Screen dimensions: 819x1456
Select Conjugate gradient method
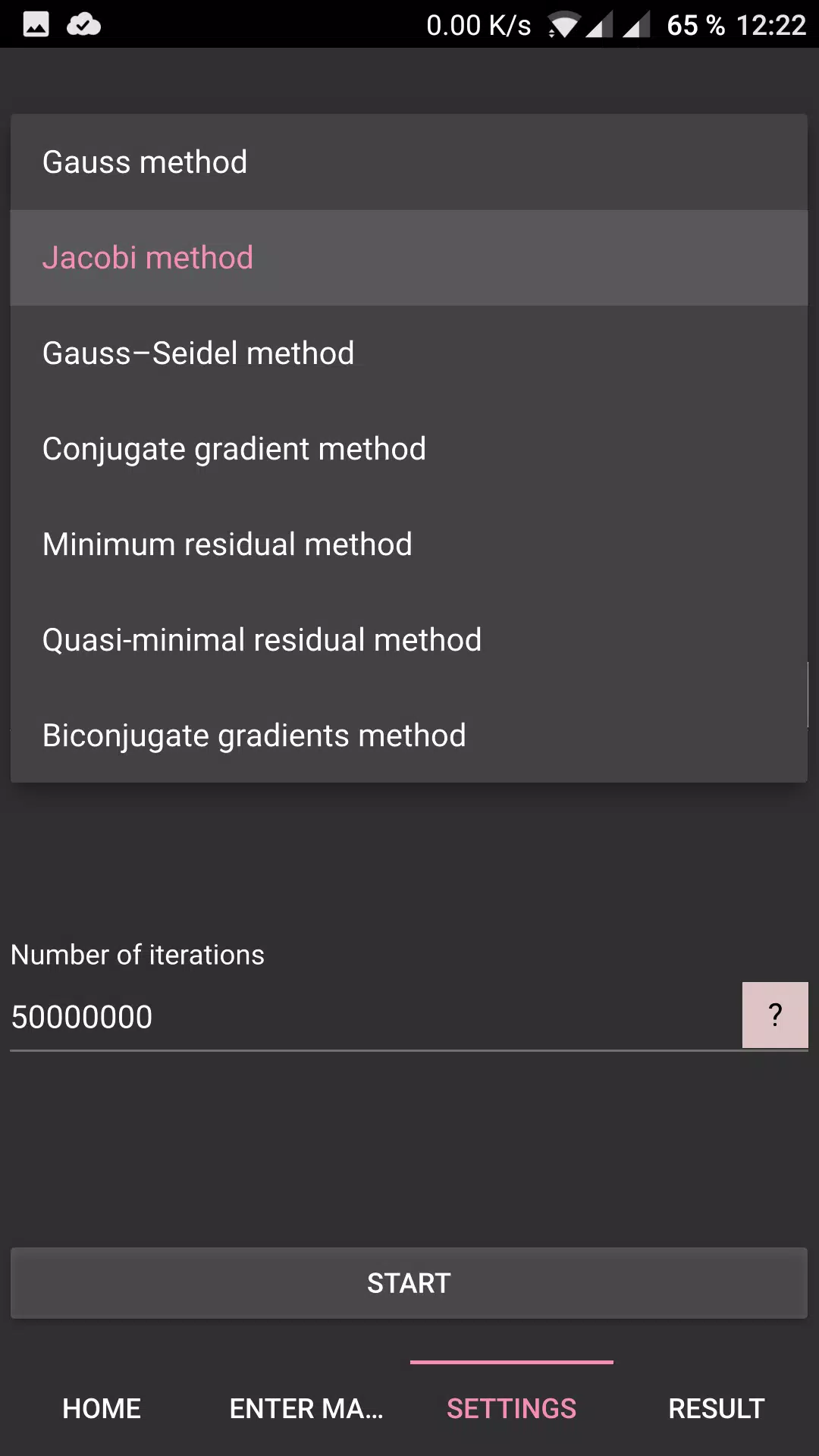pyautogui.click(x=409, y=449)
